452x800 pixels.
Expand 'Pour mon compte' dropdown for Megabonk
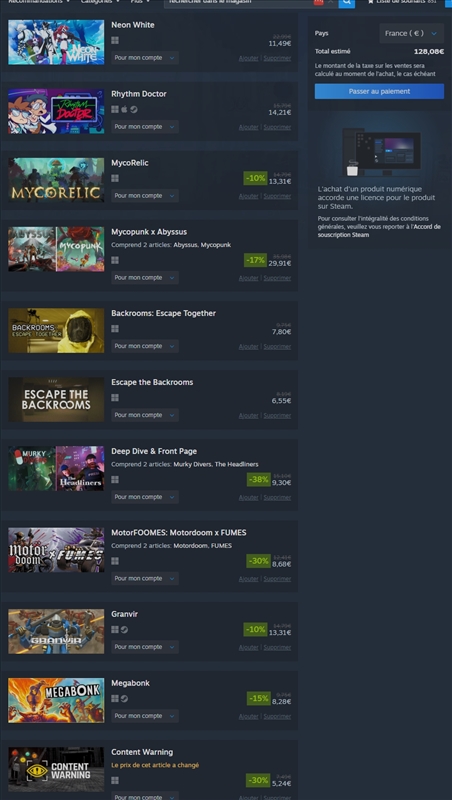click(x=145, y=716)
